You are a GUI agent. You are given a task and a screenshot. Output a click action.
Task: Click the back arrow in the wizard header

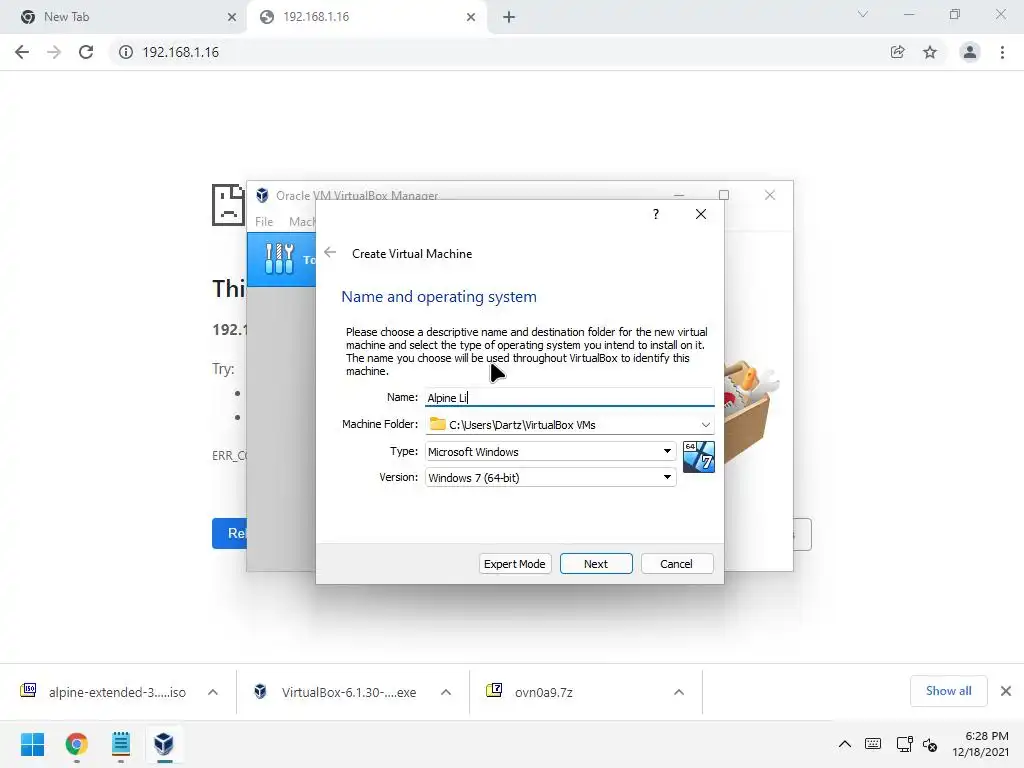(330, 253)
